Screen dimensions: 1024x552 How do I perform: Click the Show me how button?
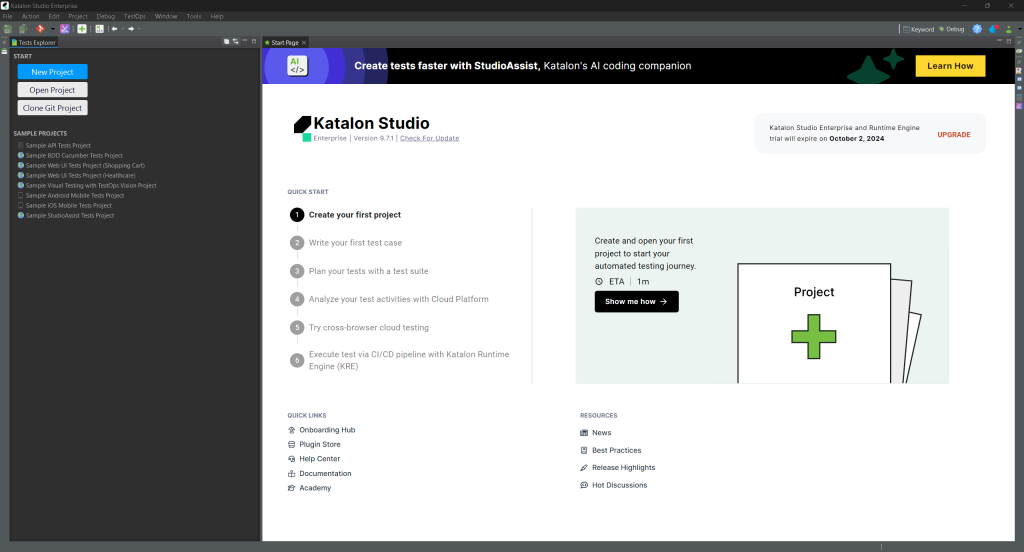coord(636,302)
